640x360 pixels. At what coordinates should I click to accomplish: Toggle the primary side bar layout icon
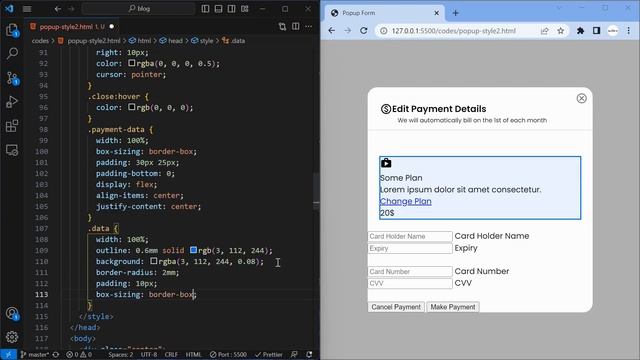coord(205,9)
